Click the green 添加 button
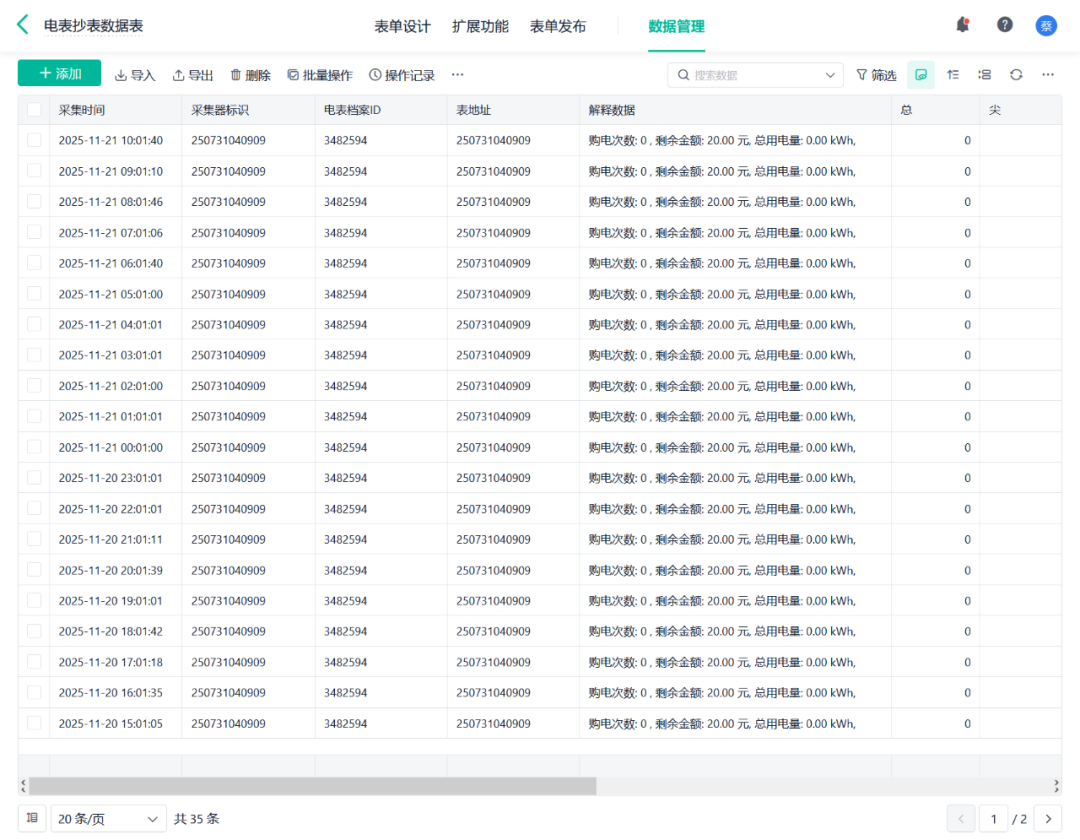The width and height of the screenshot is (1080, 840). [x=59, y=73]
